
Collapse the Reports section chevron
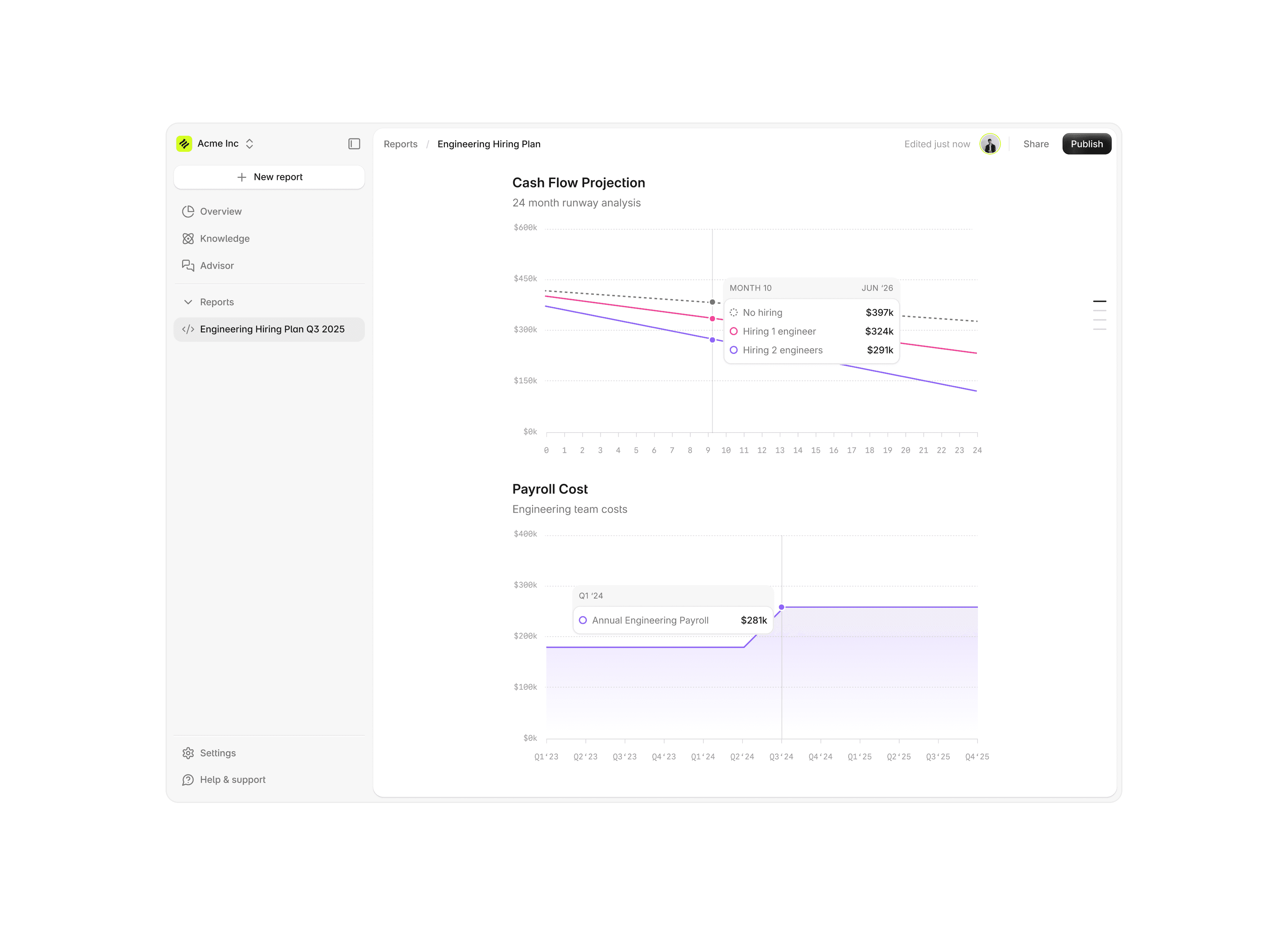click(x=188, y=302)
